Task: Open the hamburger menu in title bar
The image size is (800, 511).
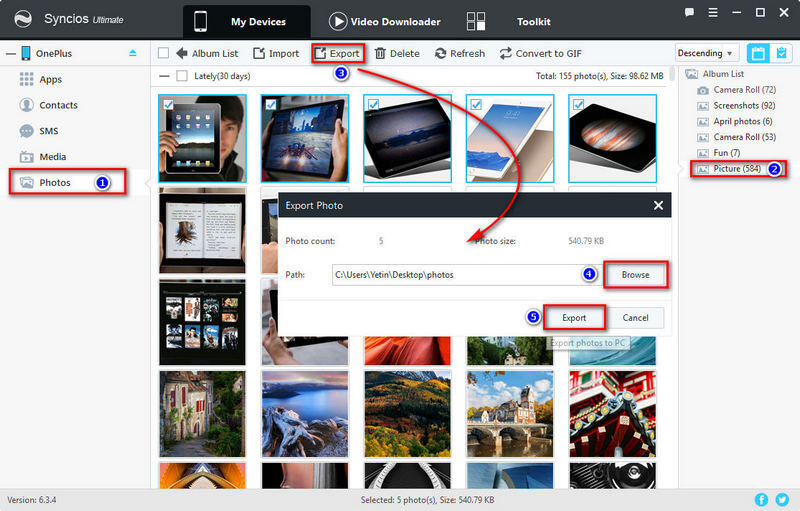Action: click(714, 14)
